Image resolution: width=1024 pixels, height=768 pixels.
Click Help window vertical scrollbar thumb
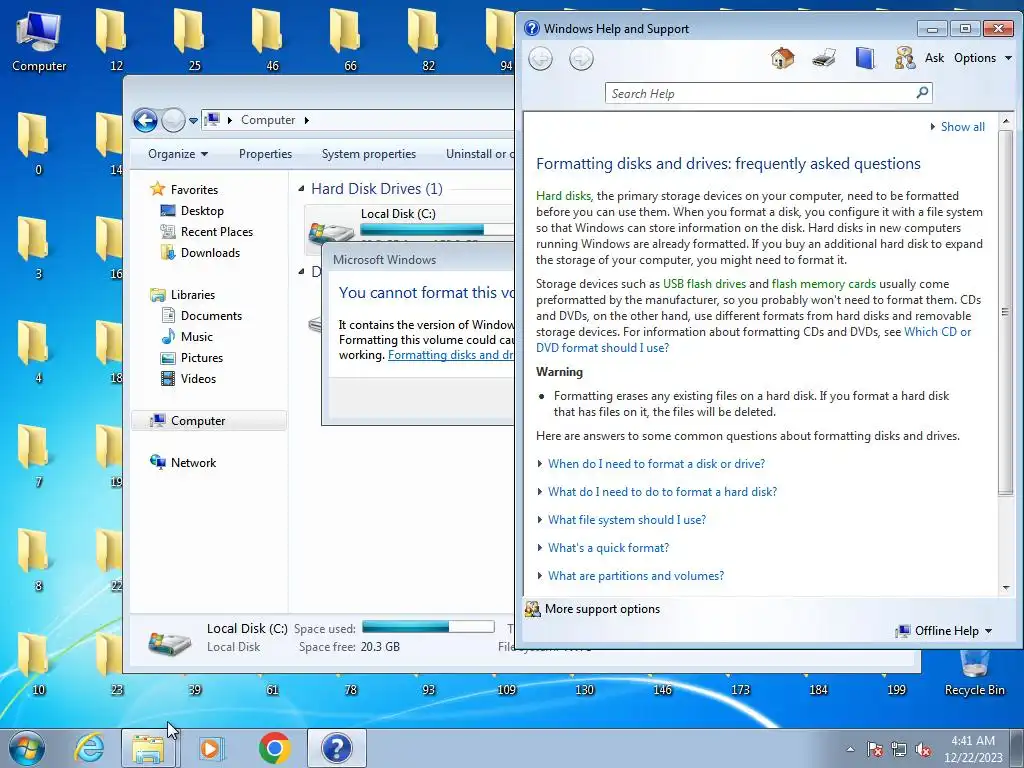pyautogui.click(x=1006, y=313)
